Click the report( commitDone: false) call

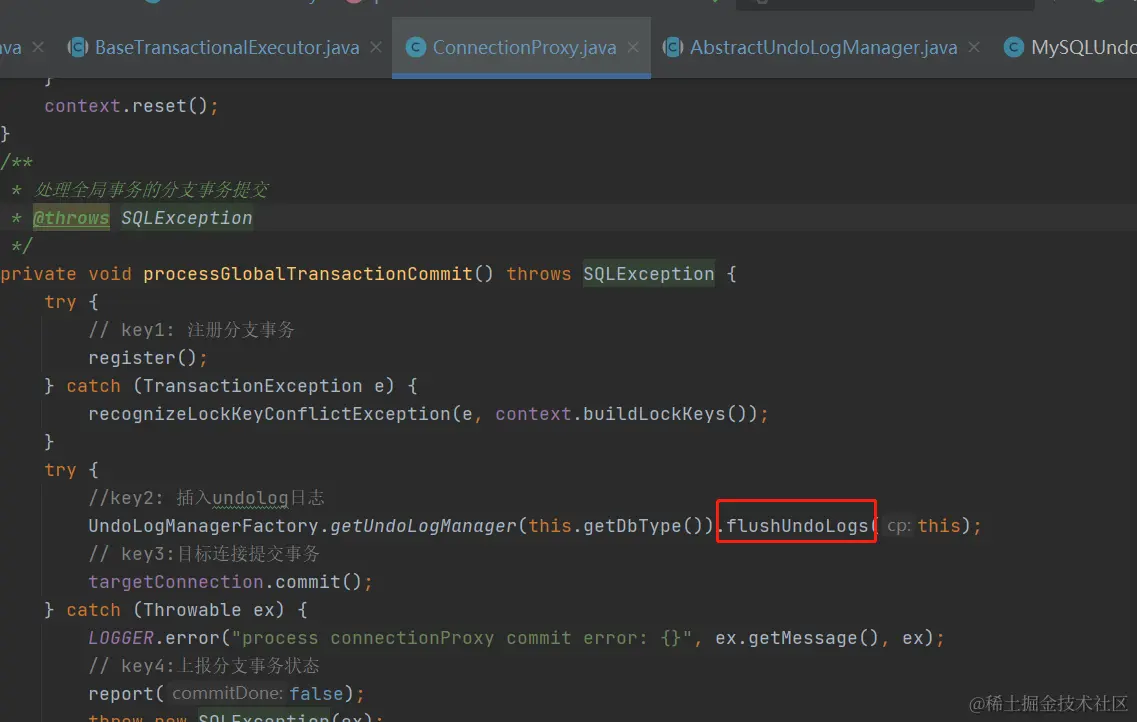(x=226, y=694)
